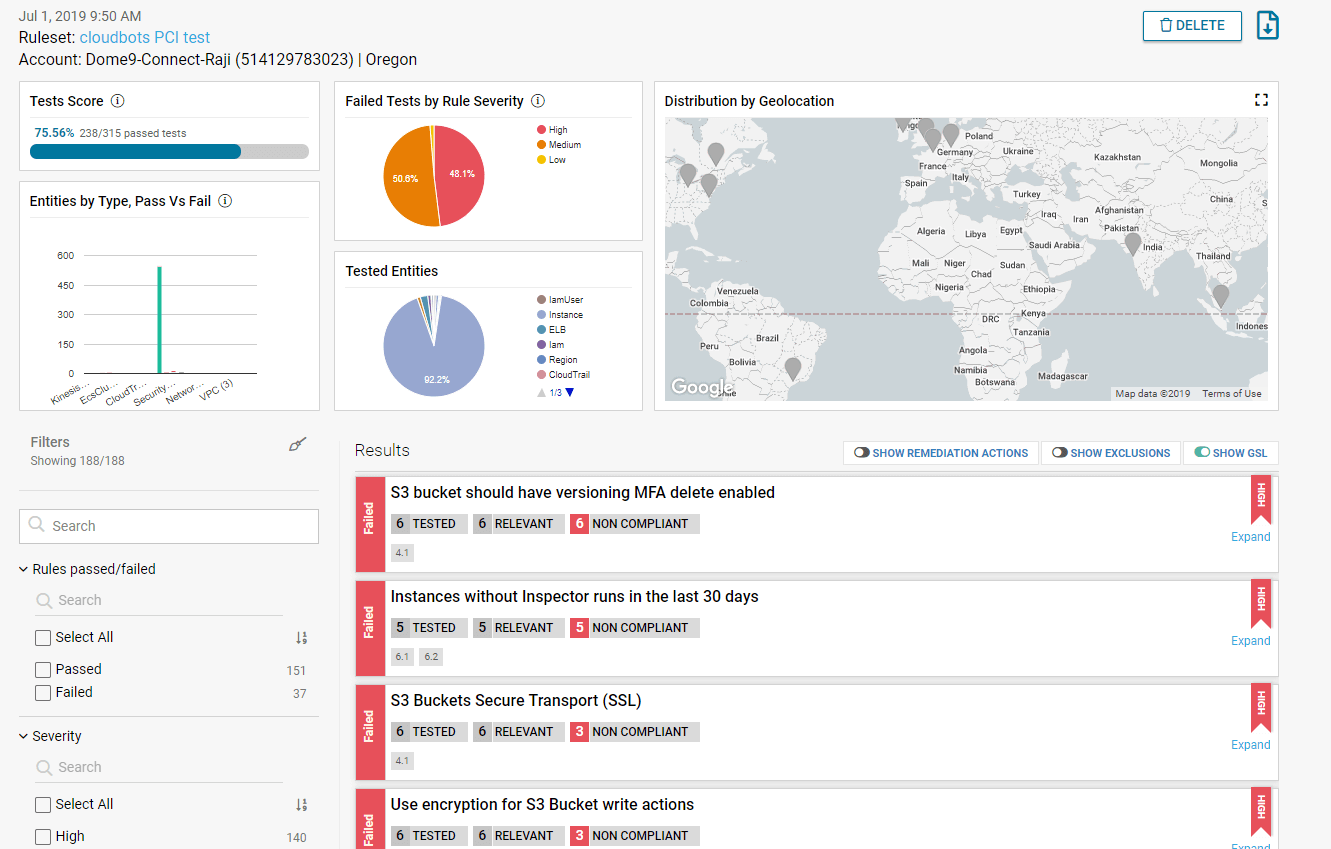Click HIGH ribbon on S3 Secure Transport rule
This screenshot has width=1331, height=849.
click(1261, 707)
